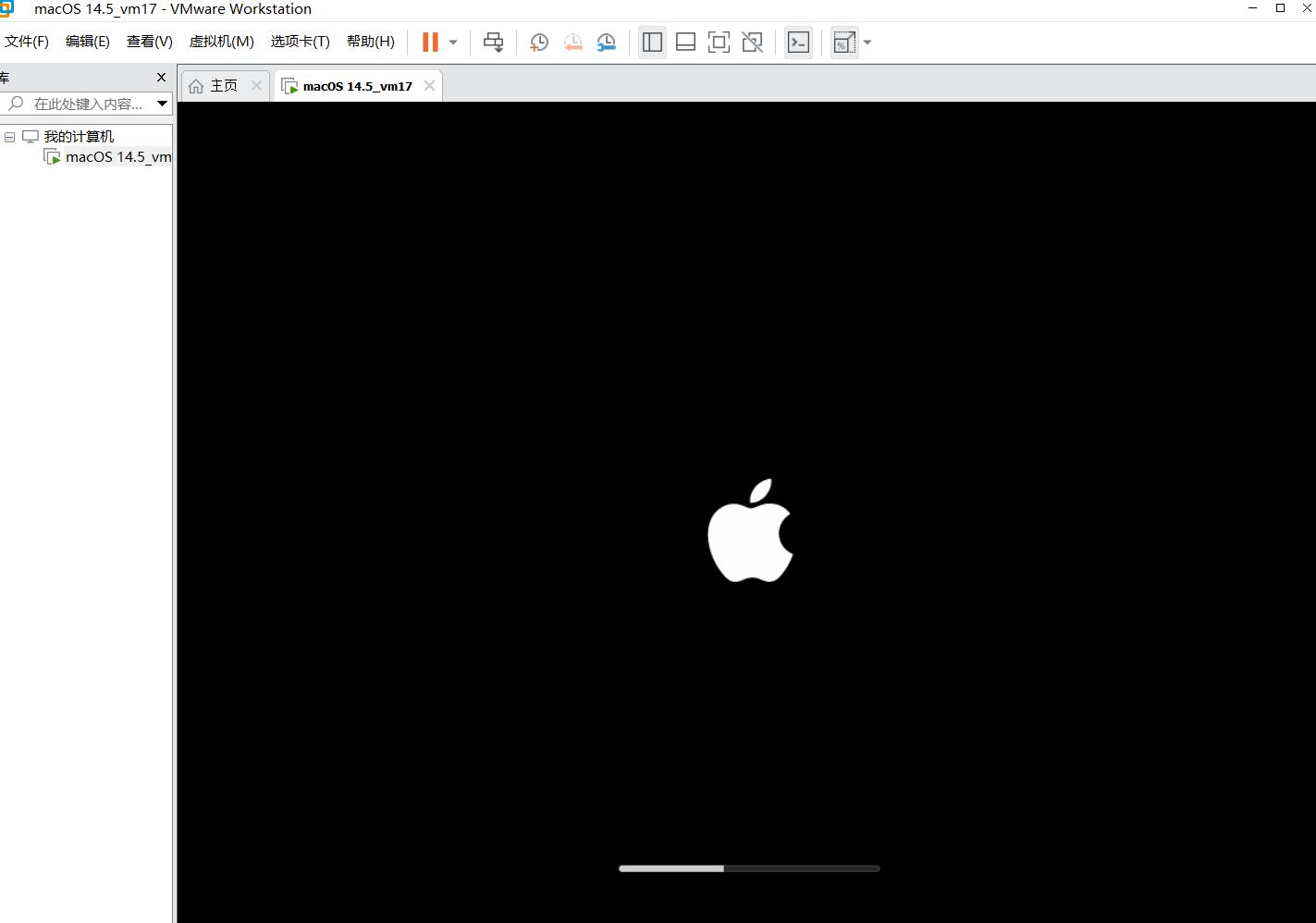Toggle Unity mode icon
The width and height of the screenshot is (1316, 923).
(x=753, y=43)
